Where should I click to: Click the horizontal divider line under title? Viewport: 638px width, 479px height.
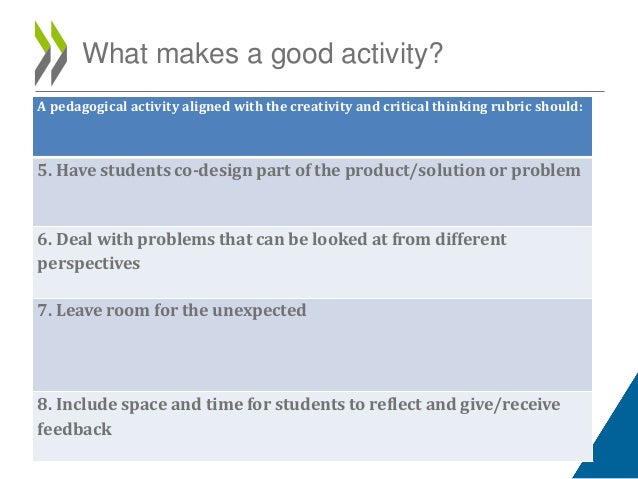click(319, 92)
